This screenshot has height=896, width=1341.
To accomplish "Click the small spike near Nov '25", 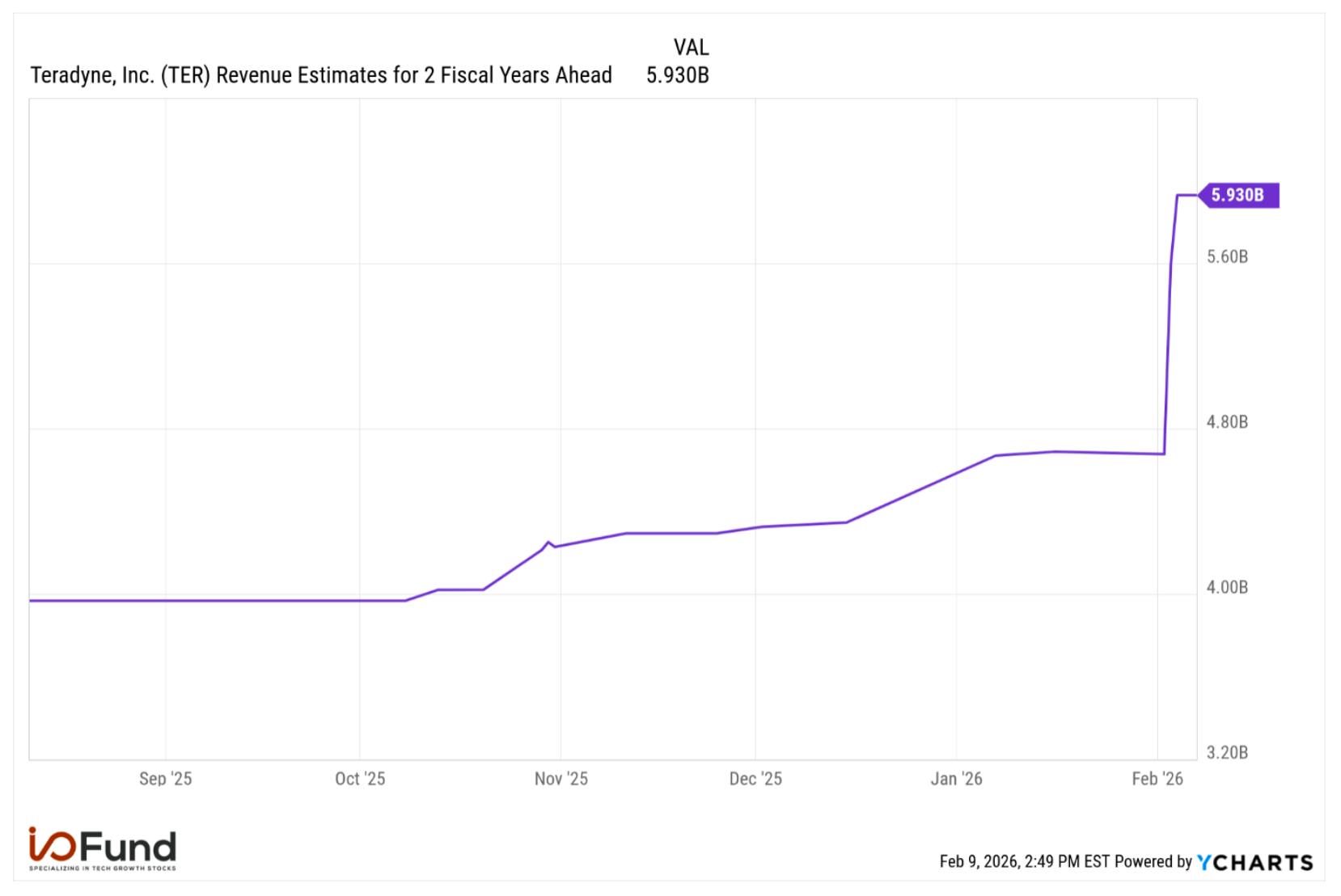I will coord(548,543).
